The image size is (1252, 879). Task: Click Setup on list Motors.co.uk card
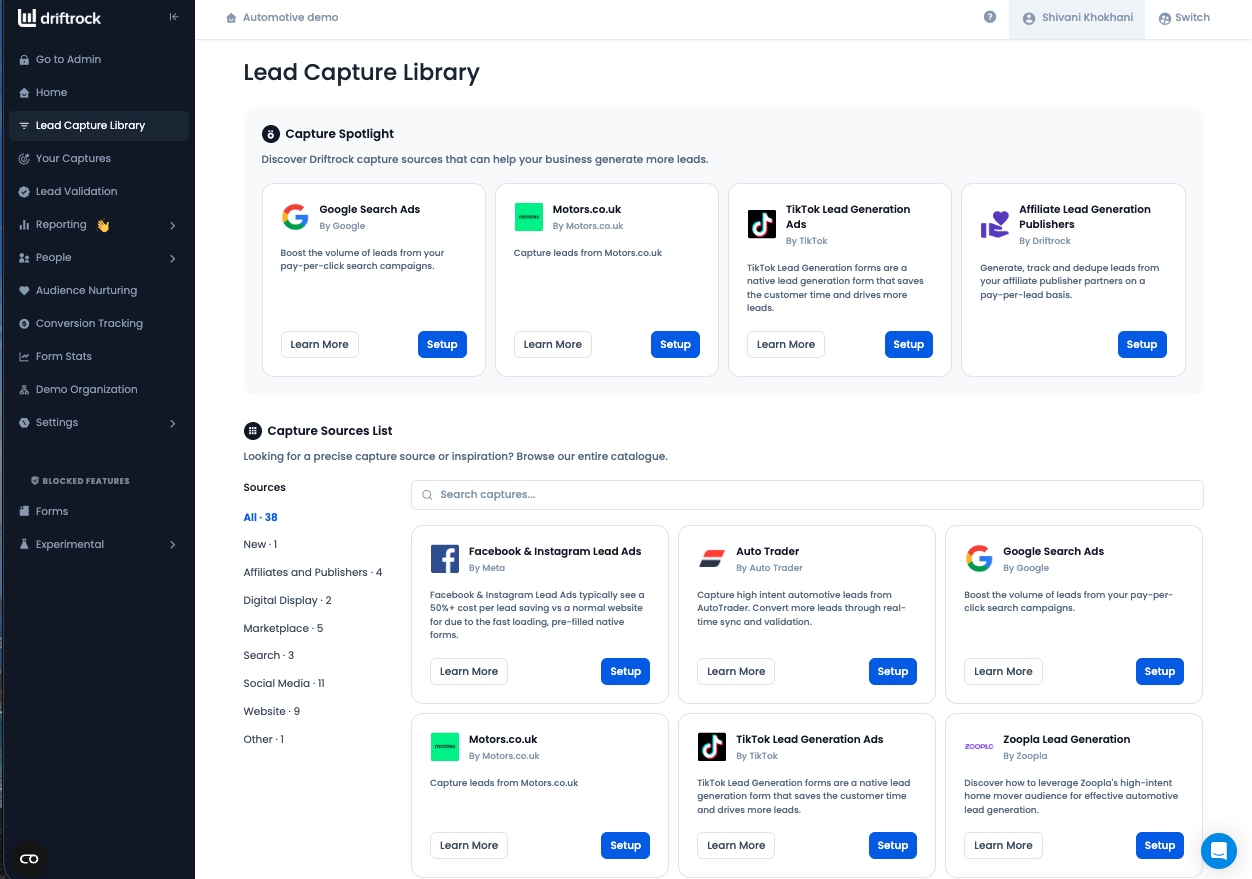coord(626,846)
